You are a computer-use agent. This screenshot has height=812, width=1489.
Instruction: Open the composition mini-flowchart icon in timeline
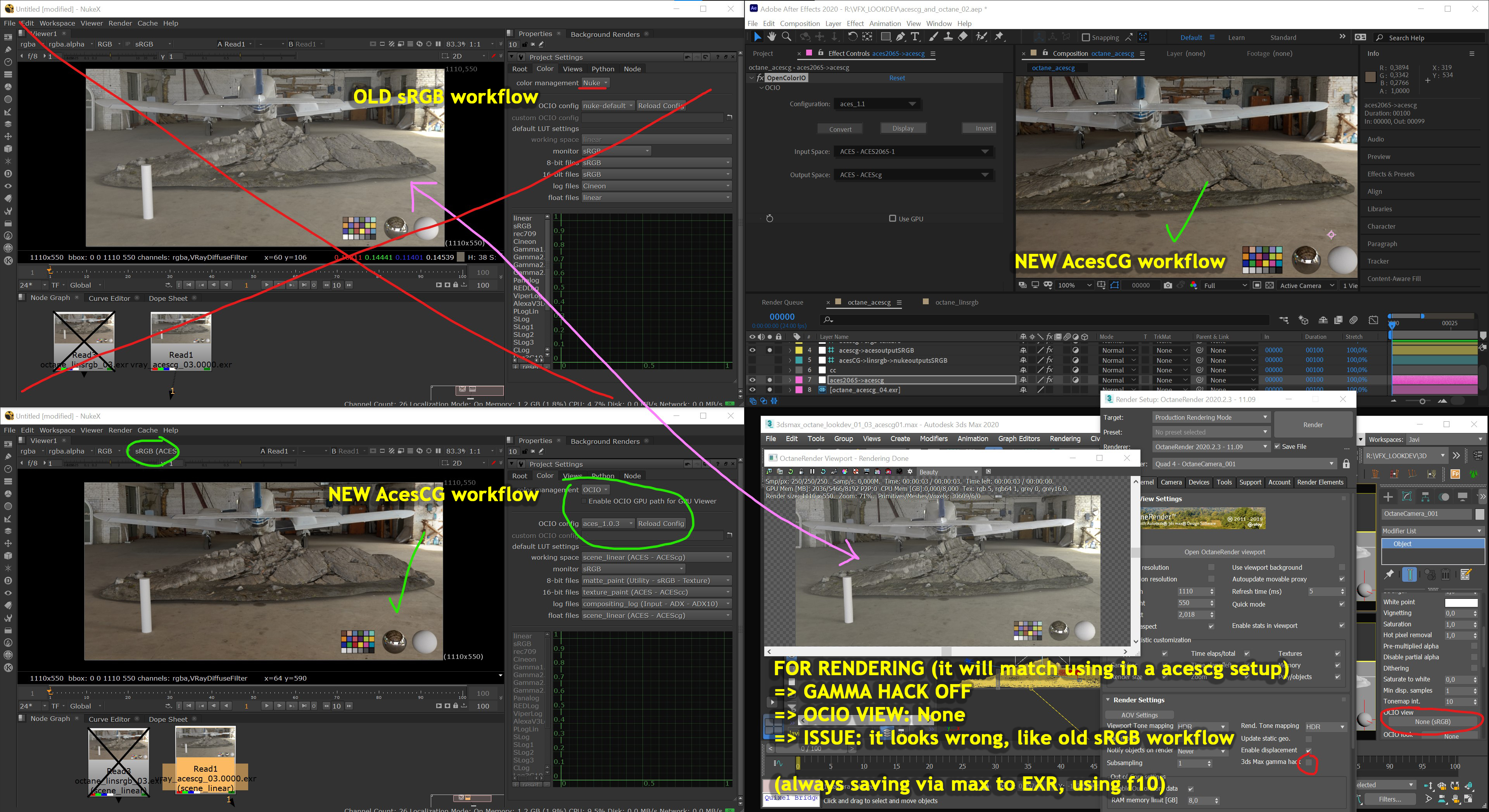(1284, 320)
